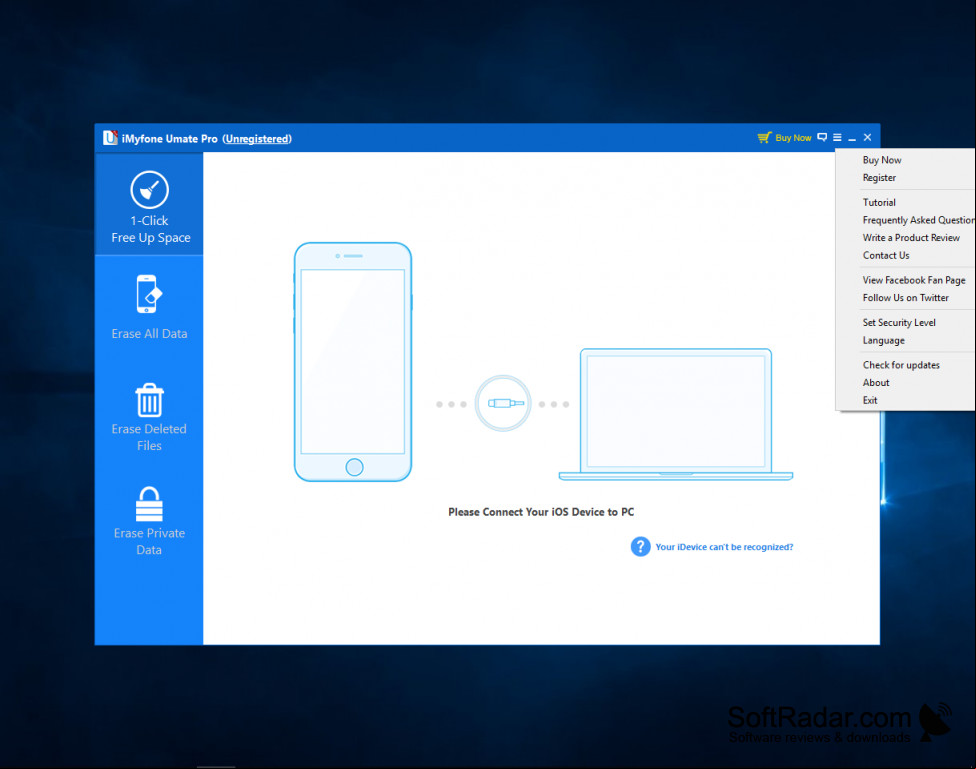Click the 'iMyfone Umate Pro' title text
This screenshot has height=769, width=976.
click(x=169, y=139)
